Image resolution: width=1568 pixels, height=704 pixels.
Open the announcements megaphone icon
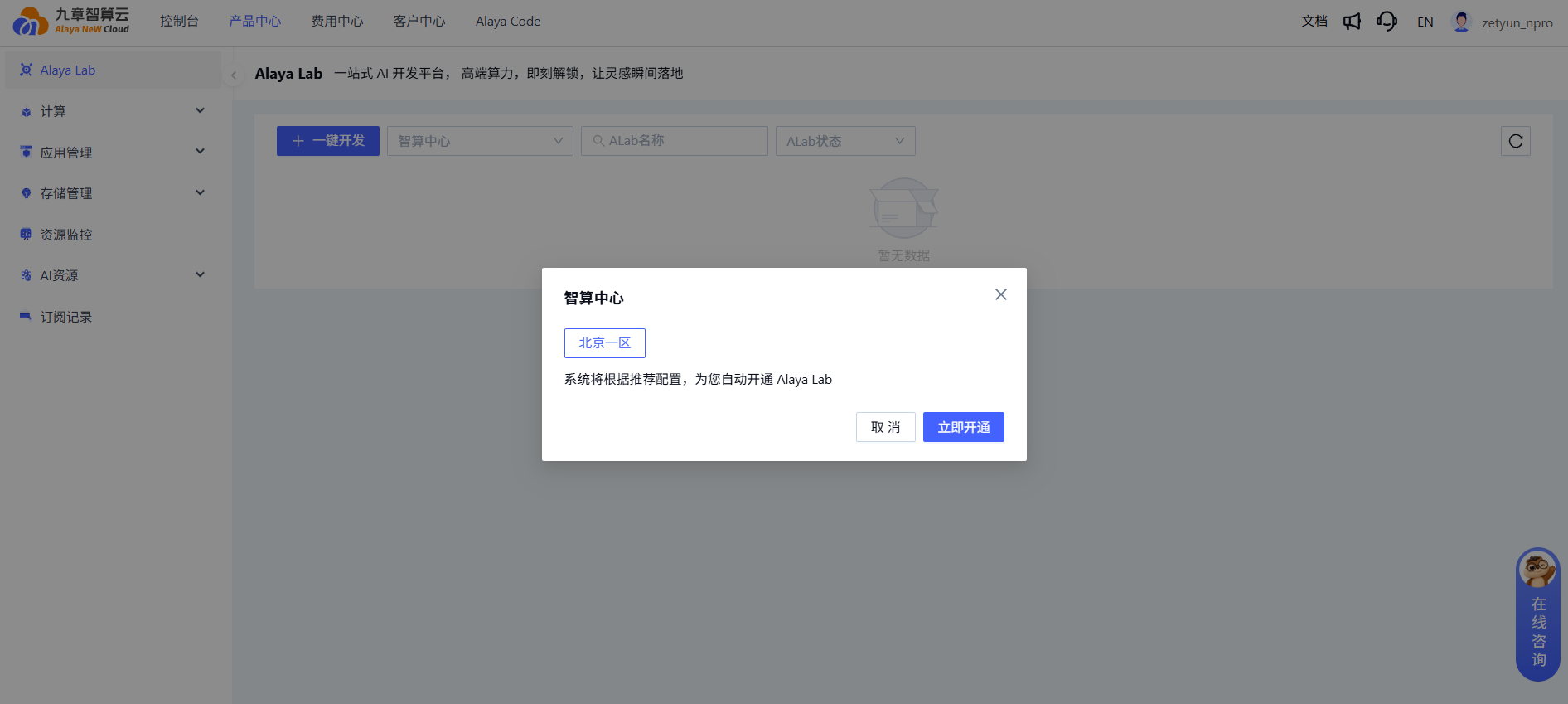point(1352,22)
